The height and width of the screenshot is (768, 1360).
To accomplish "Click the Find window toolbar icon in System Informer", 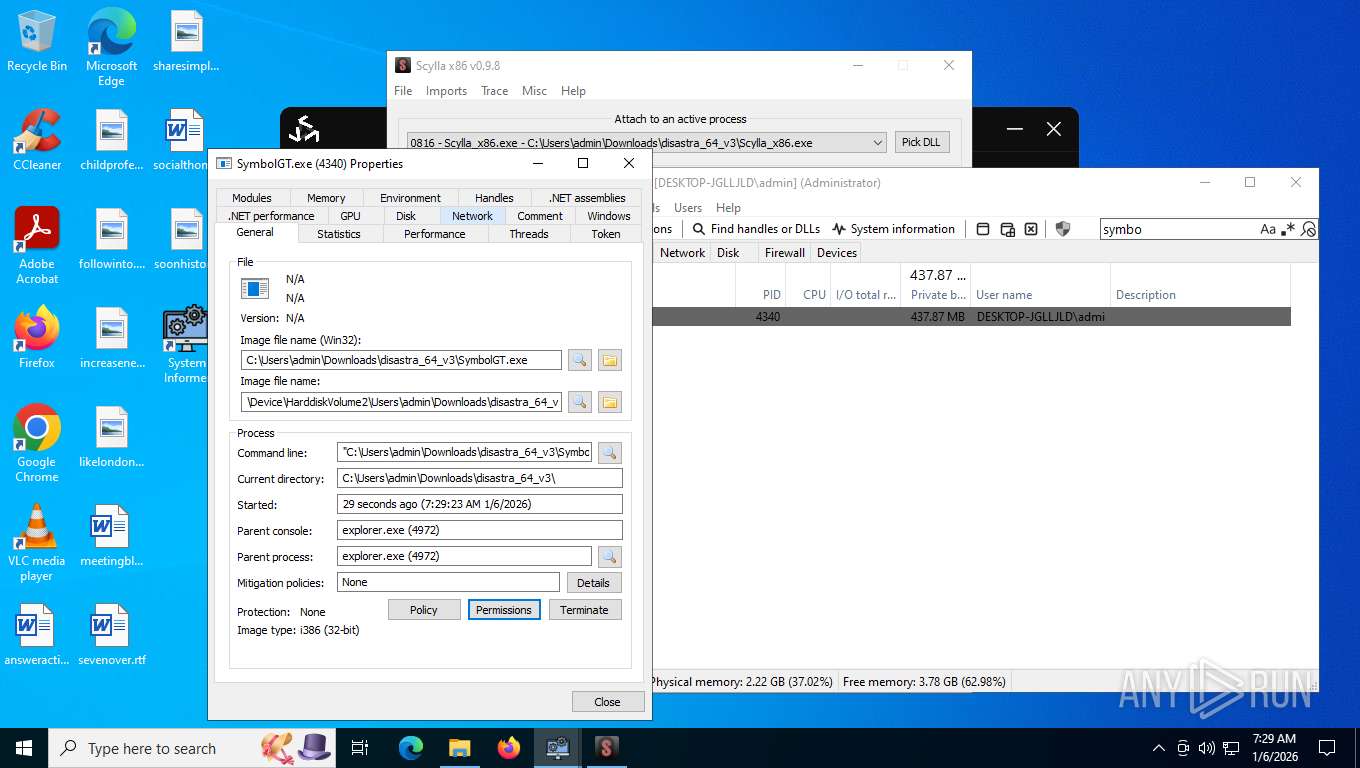I will coord(983,229).
